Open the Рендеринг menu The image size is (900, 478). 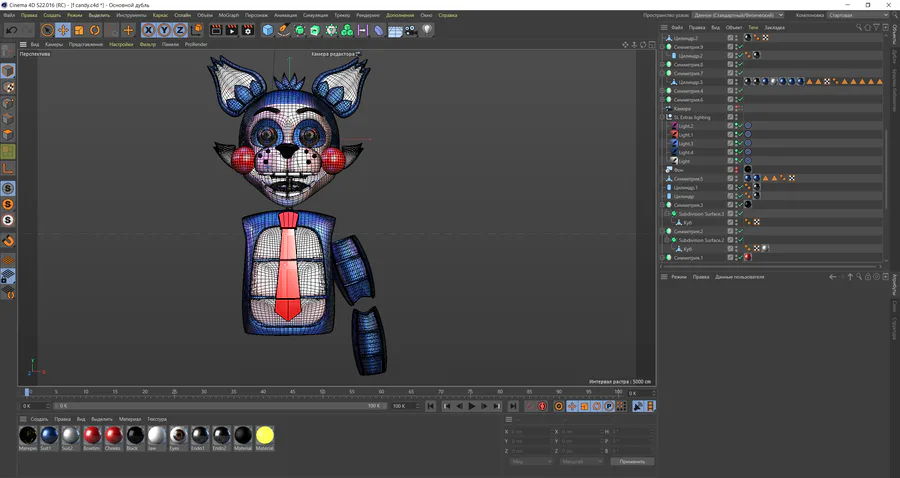(x=368, y=15)
